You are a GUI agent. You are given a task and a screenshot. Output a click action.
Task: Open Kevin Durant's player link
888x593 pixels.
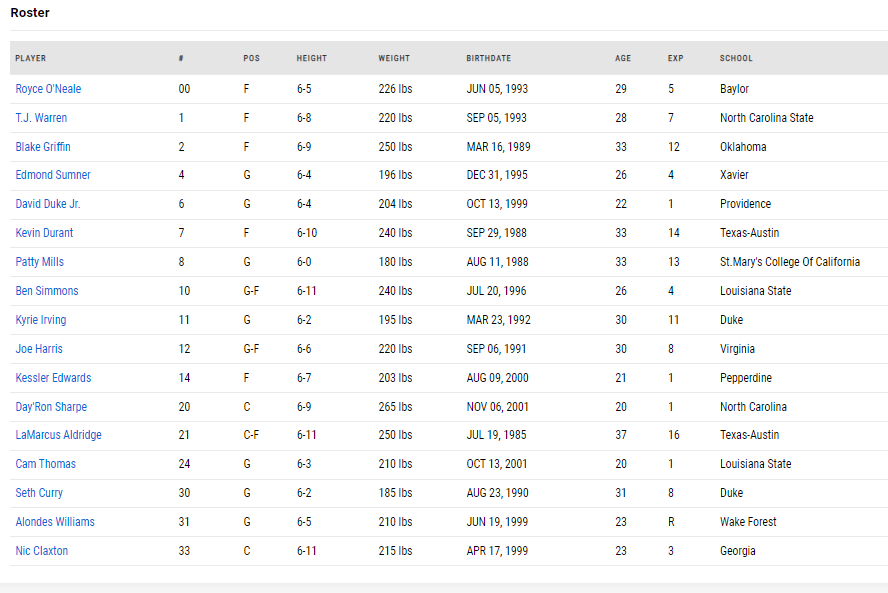click(44, 233)
